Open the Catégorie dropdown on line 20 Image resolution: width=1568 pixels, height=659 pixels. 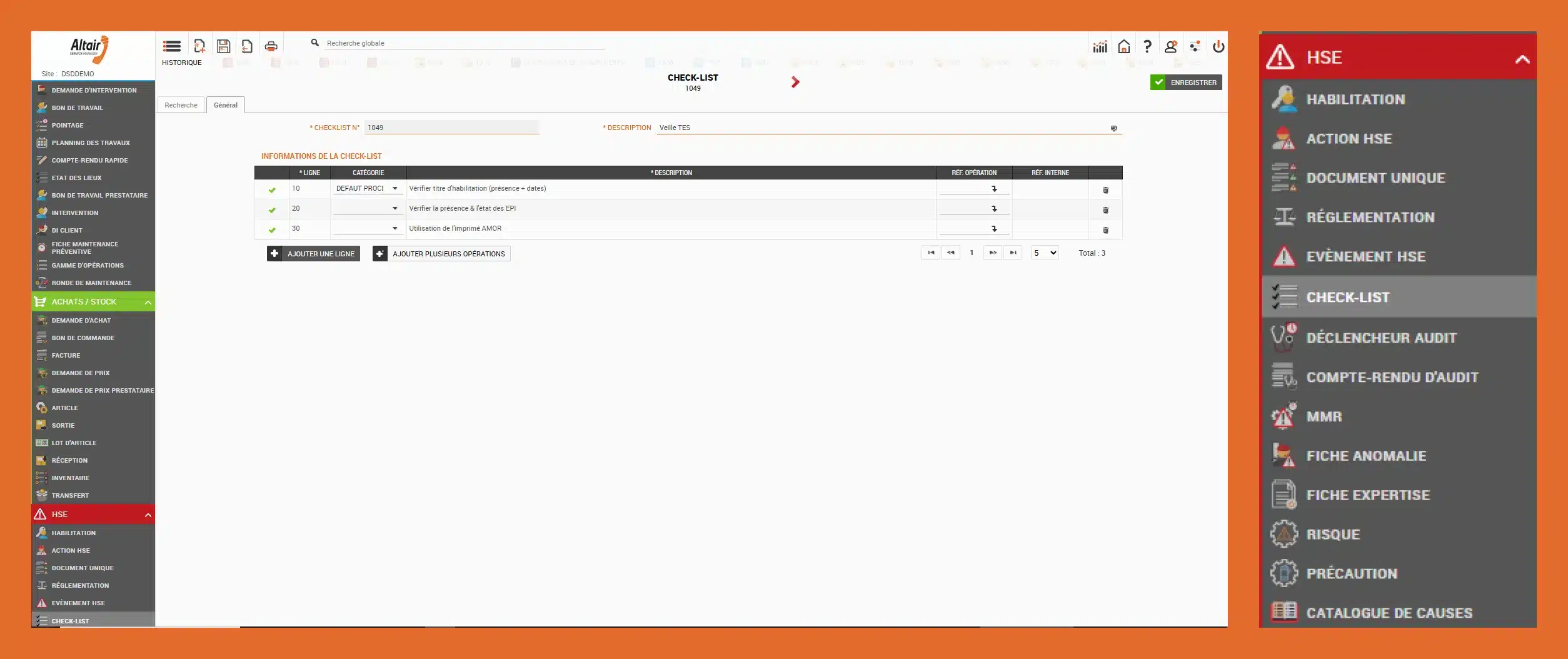395,208
